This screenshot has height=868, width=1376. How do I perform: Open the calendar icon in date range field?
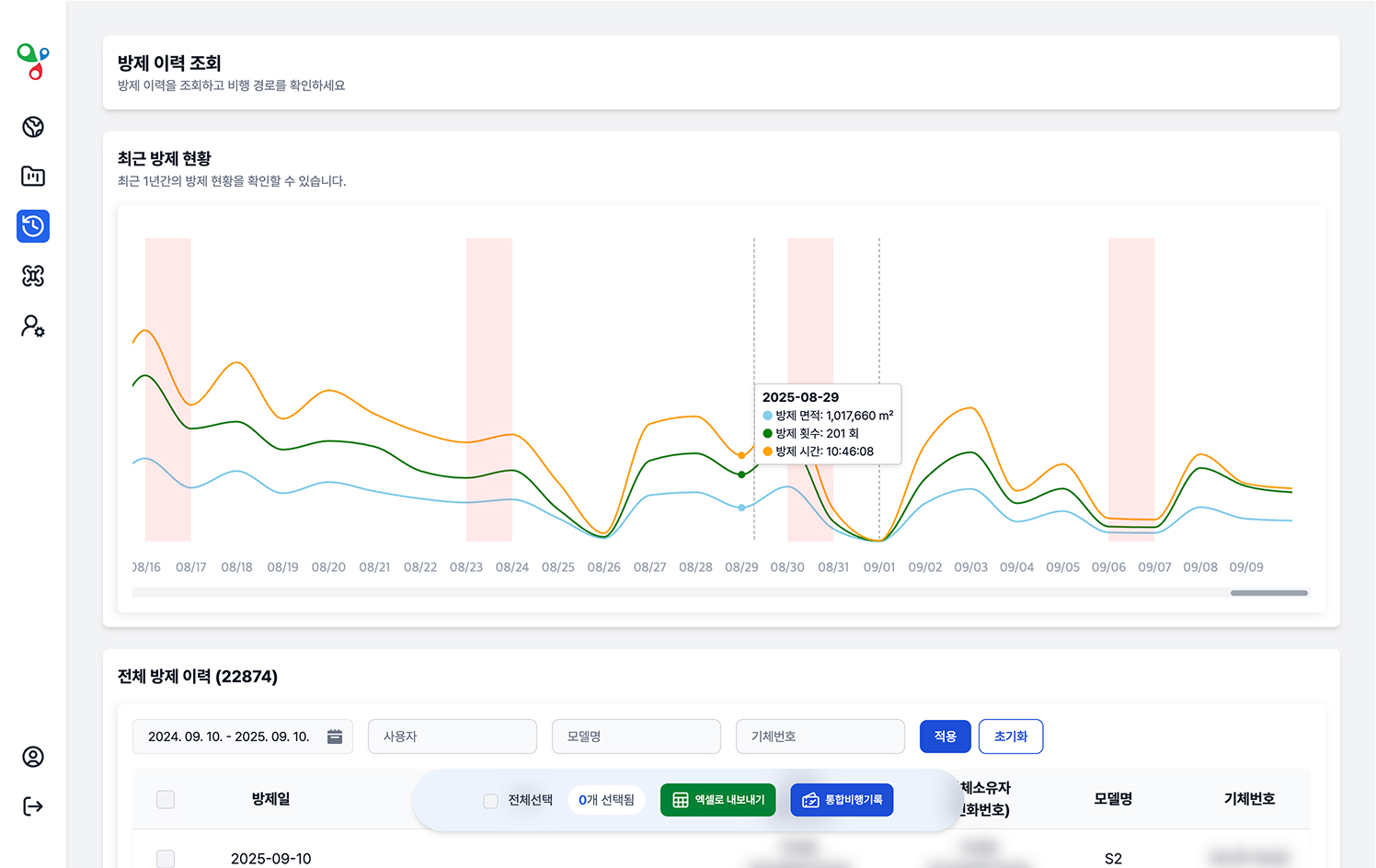pyautogui.click(x=335, y=737)
